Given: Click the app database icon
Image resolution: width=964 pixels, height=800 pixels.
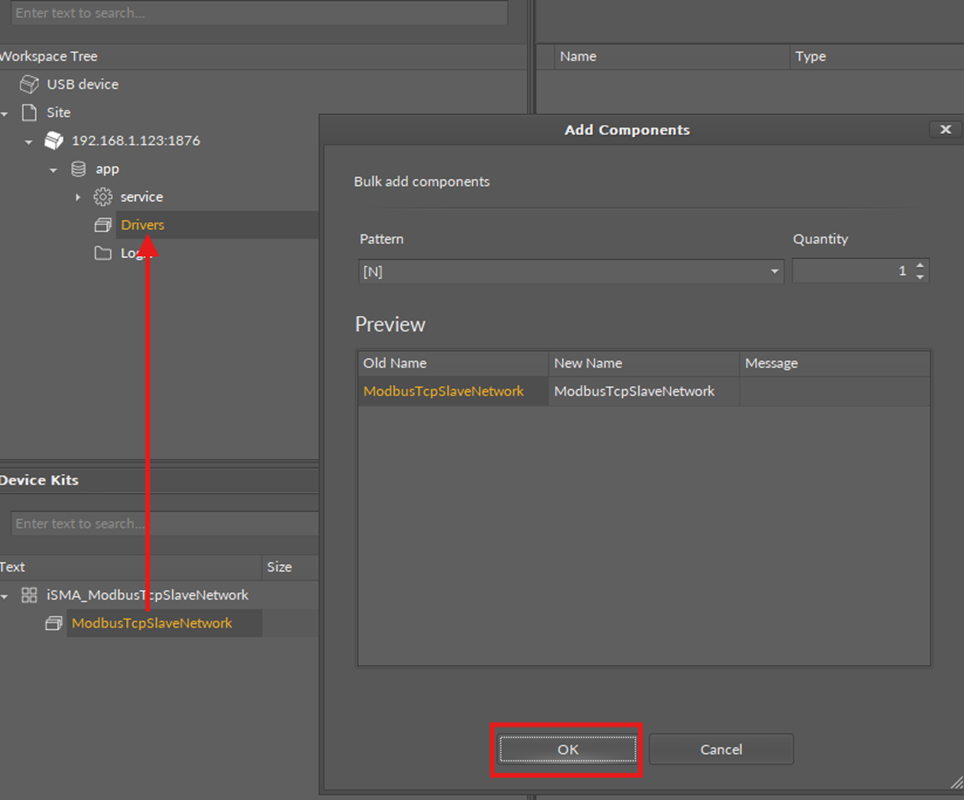Looking at the screenshot, I should (x=78, y=169).
